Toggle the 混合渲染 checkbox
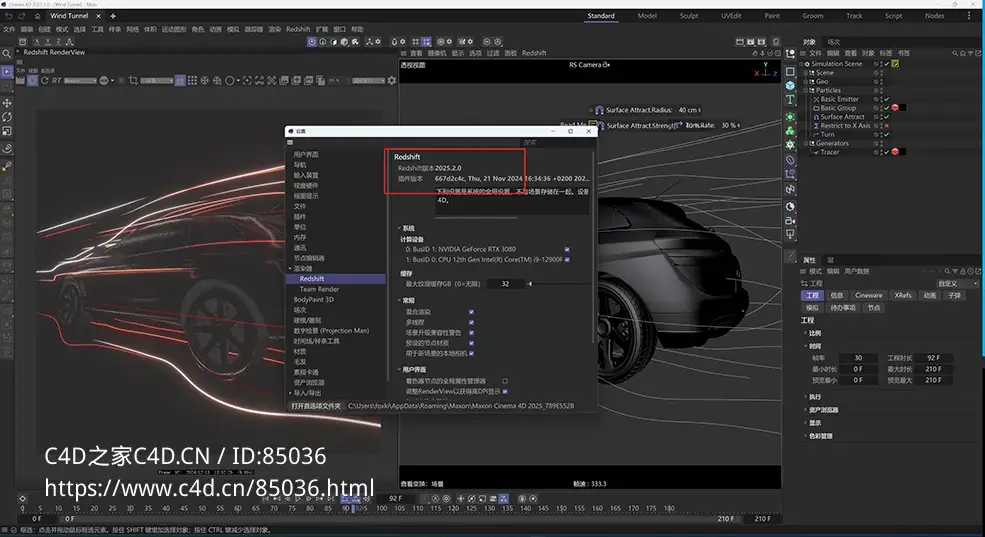The height and width of the screenshot is (537, 985). [471, 312]
